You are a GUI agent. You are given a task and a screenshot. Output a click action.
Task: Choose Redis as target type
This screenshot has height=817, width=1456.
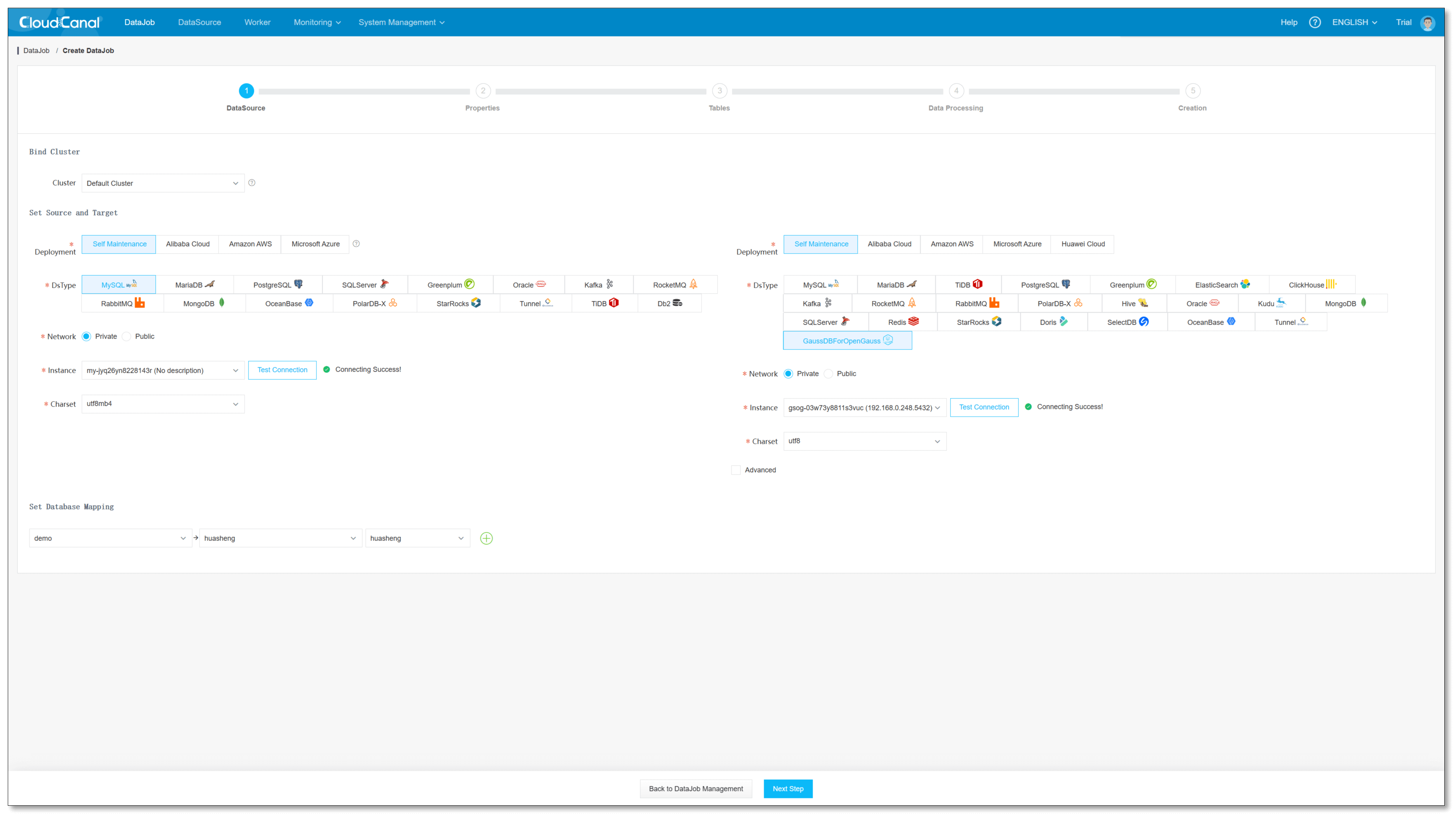[x=903, y=322]
